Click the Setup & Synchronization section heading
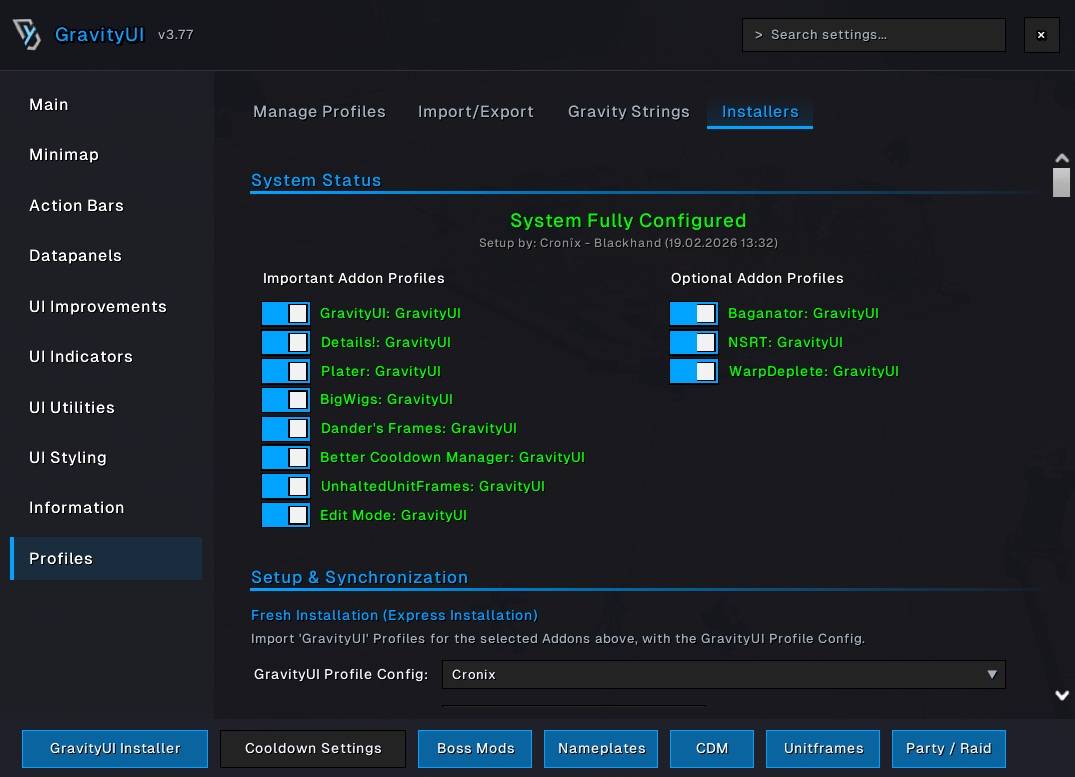This screenshot has height=777, width=1075. [359, 577]
